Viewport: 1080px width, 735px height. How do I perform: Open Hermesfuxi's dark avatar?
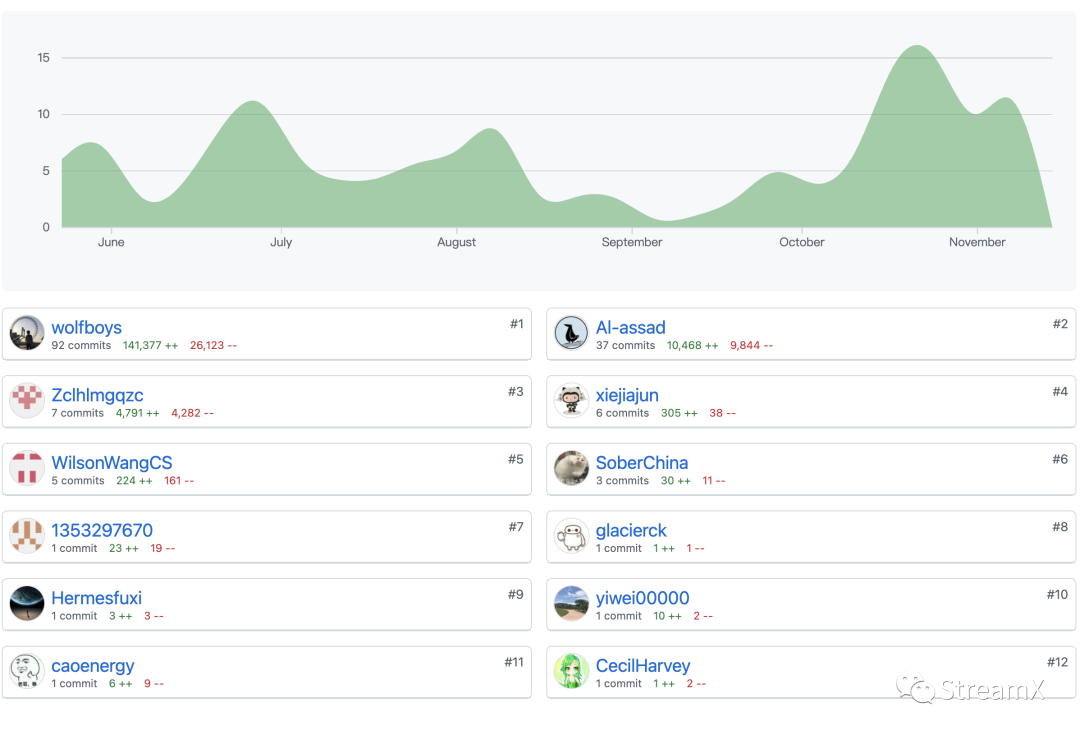(27, 603)
